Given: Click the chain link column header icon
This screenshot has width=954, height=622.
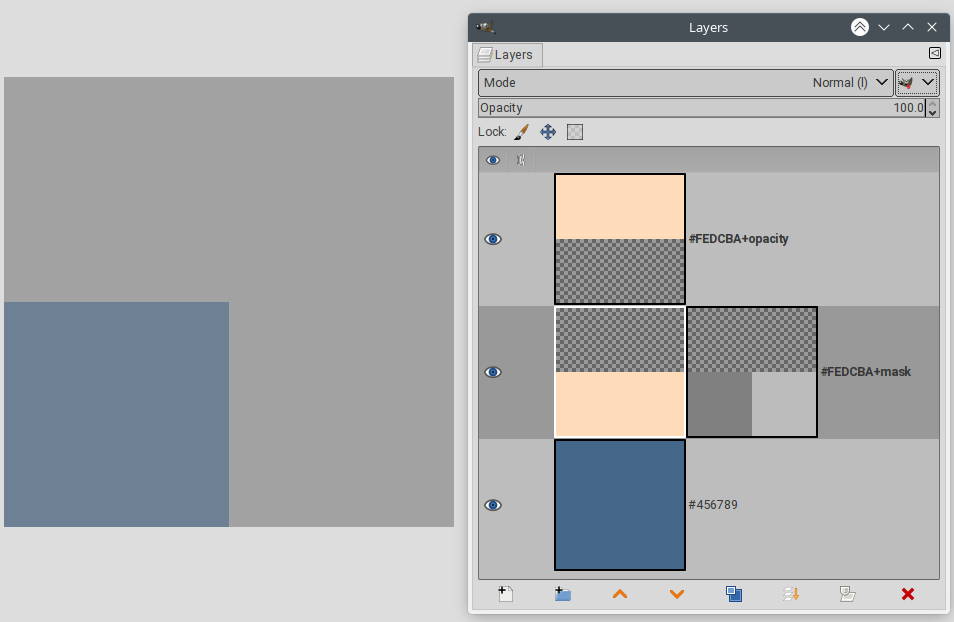Looking at the screenshot, I should coord(521,160).
